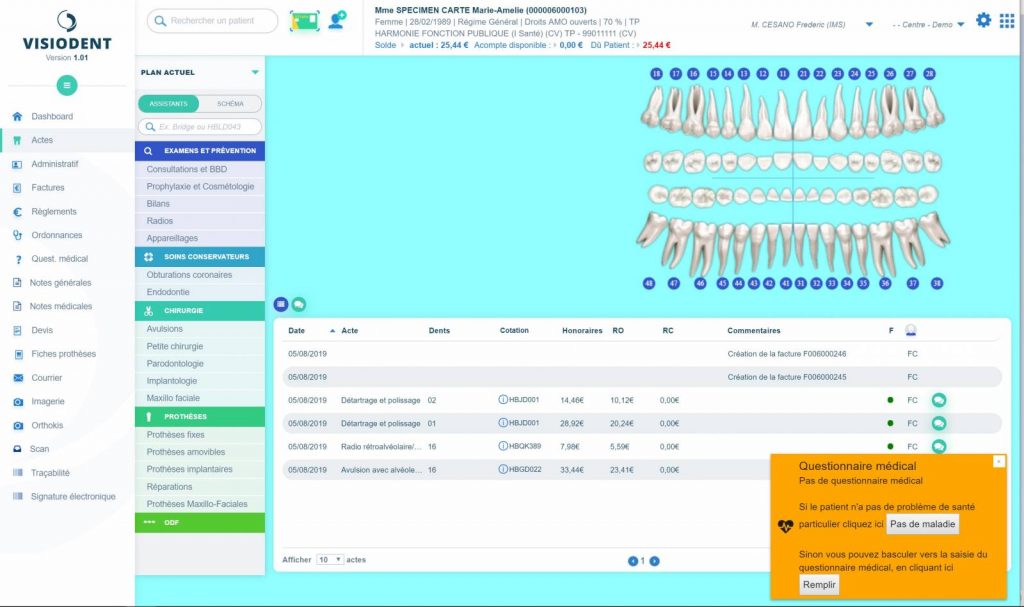This screenshot has height=607, width=1024.
Task: Click the Remplir button
Action: [x=819, y=585]
